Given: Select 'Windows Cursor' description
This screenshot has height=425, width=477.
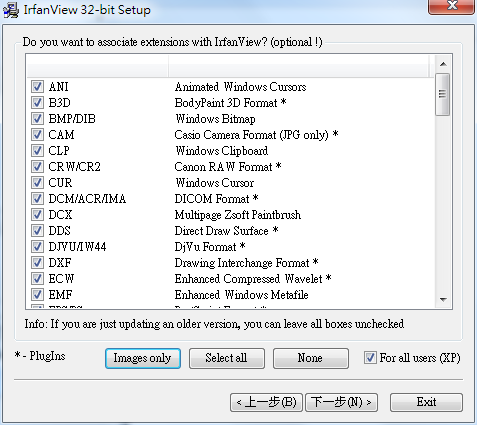Looking at the screenshot, I should tap(215, 183).
